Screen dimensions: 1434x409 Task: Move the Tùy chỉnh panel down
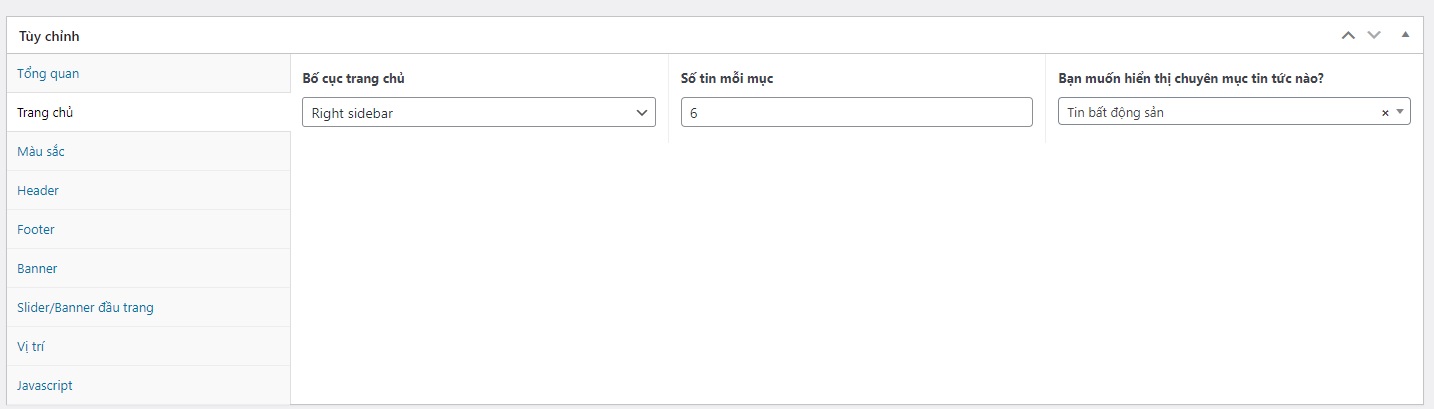(x=1374, y=35)
